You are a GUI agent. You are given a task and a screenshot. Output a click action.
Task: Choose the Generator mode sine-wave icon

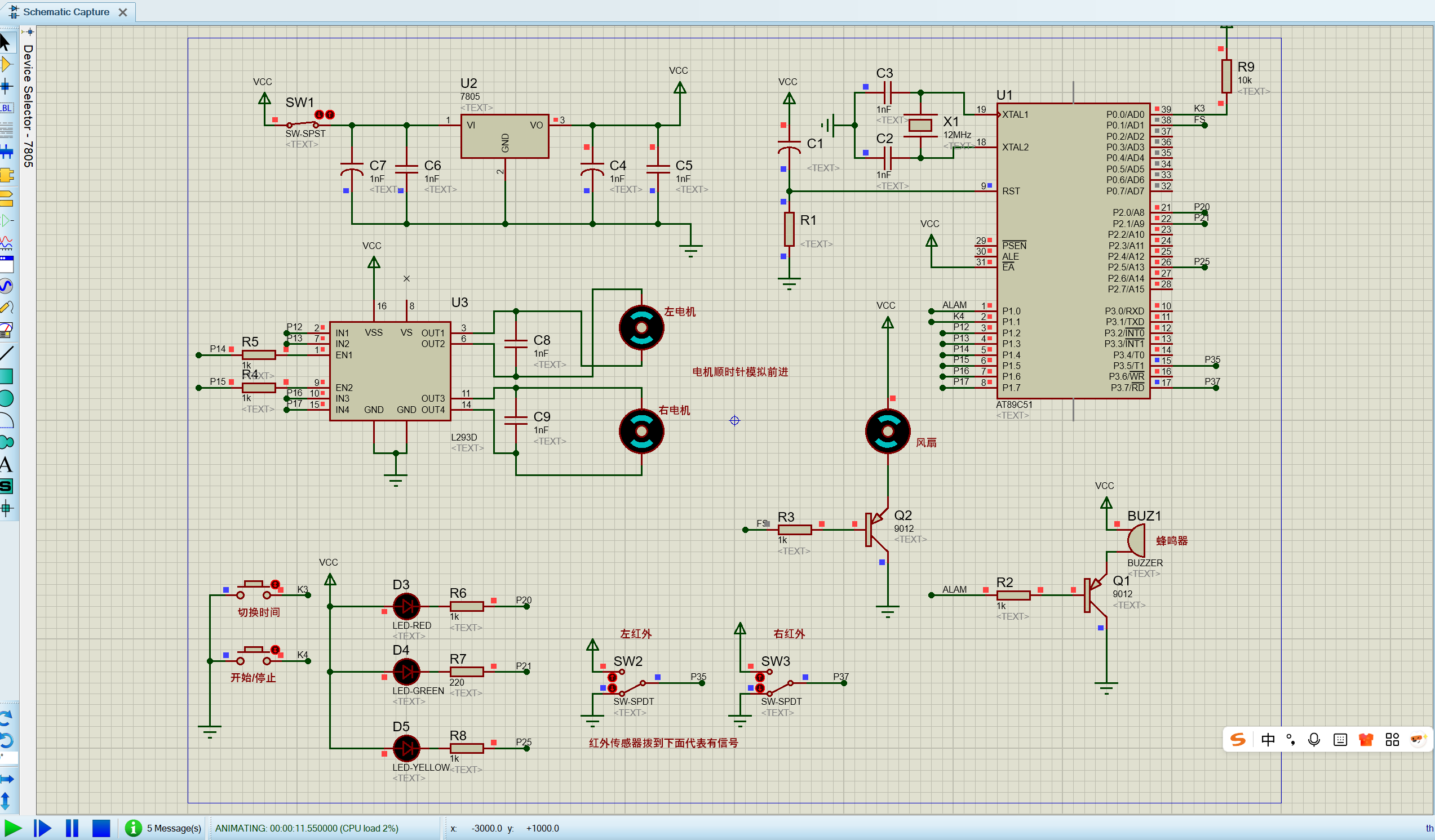[6, 286]
